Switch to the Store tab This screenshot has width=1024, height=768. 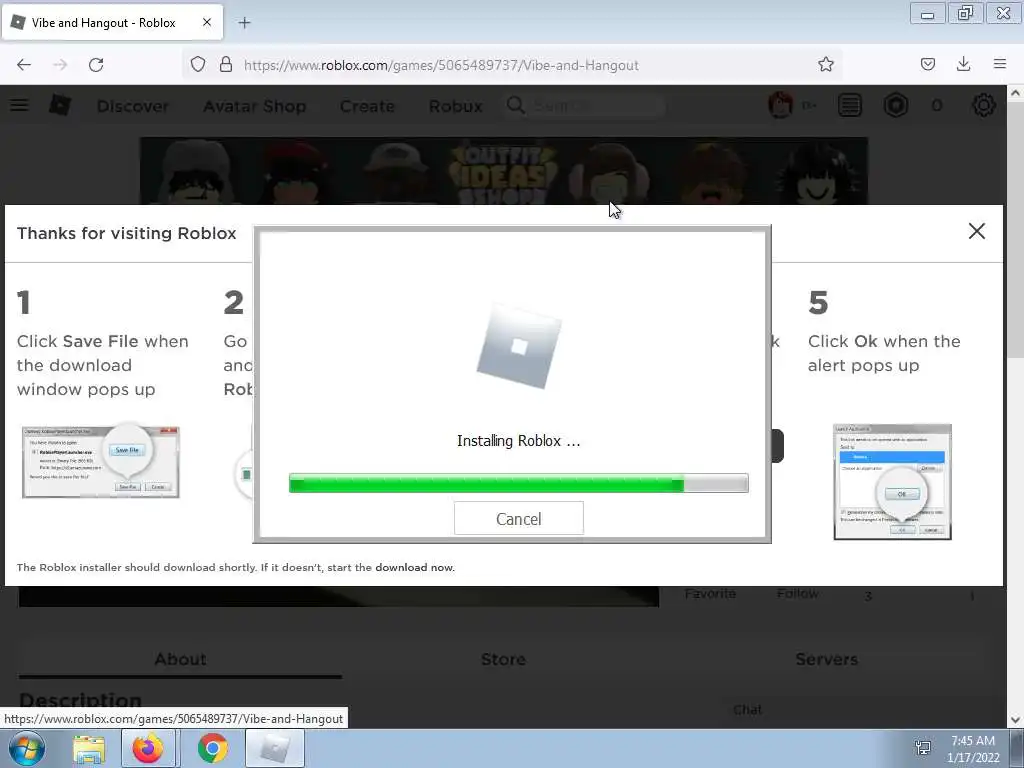coord(504,659)
